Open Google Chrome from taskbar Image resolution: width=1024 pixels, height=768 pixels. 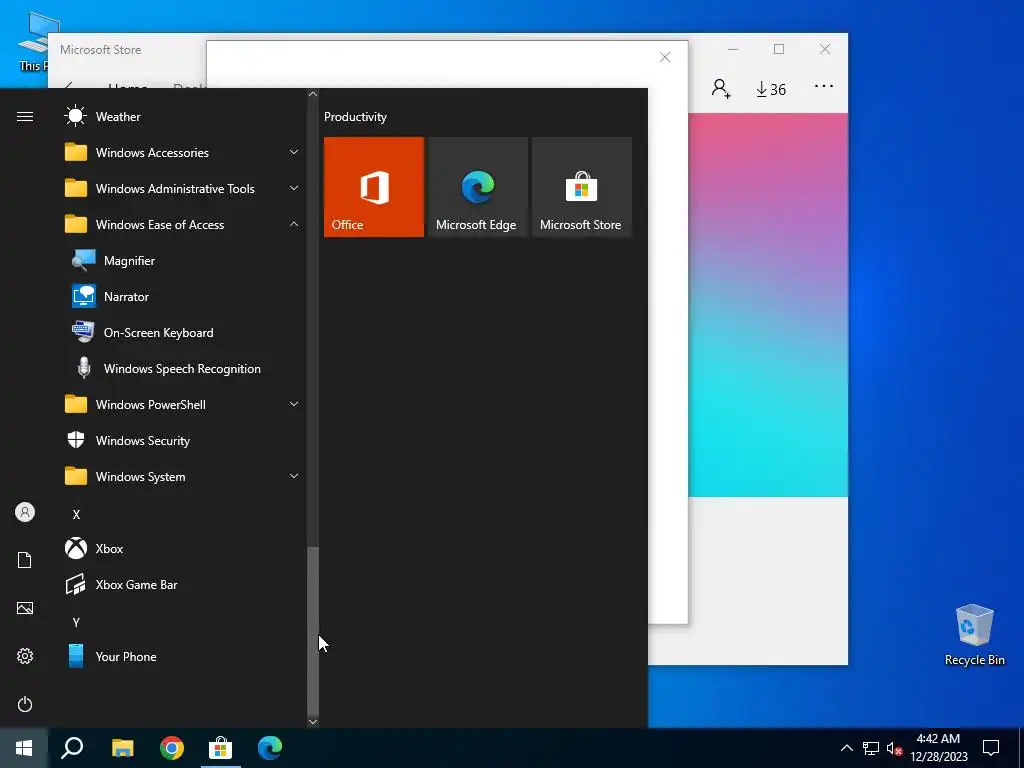[x=172, y=748]
